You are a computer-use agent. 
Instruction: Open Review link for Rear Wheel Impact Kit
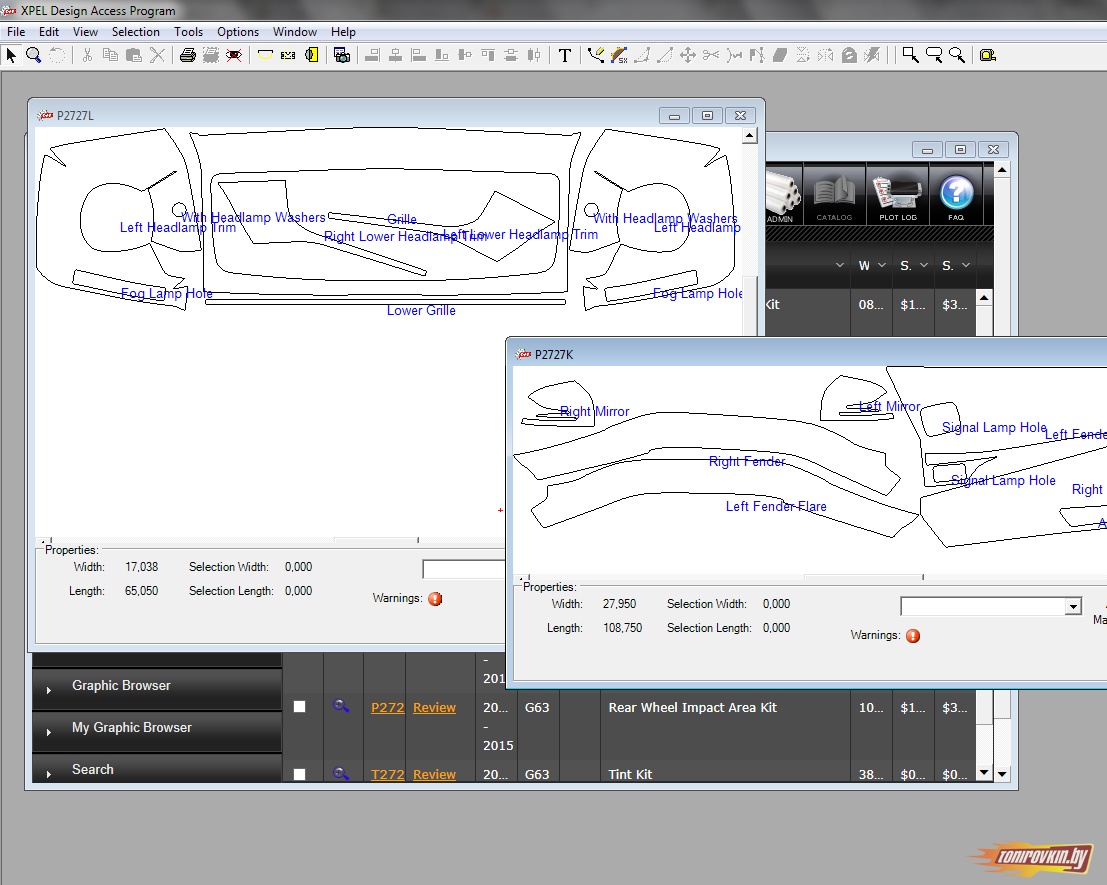tap(434, 707)
